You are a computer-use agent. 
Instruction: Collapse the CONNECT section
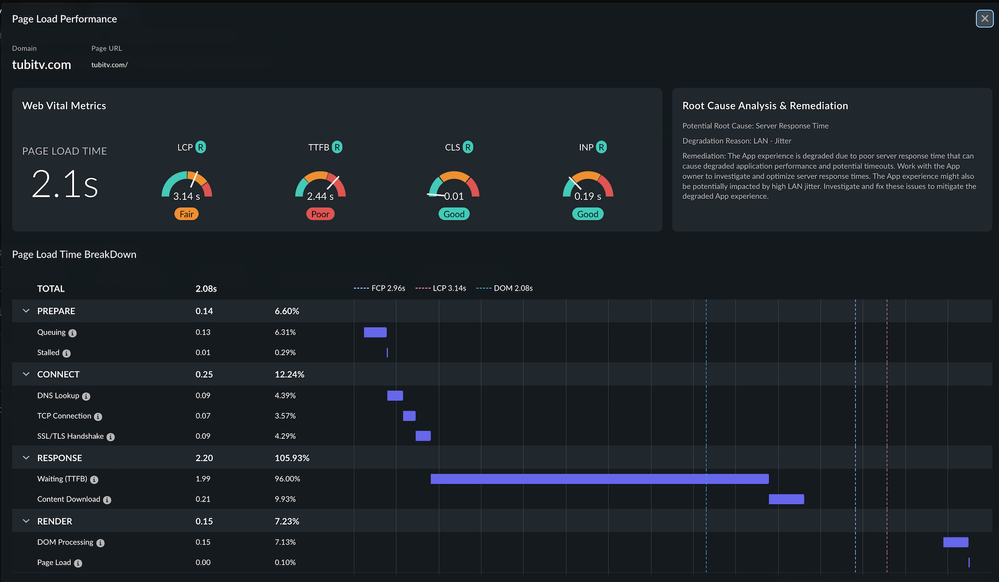click(26, 374)
